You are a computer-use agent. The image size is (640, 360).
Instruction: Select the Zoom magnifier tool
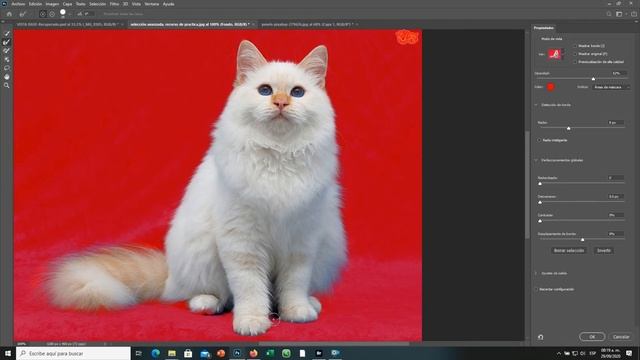7,85
